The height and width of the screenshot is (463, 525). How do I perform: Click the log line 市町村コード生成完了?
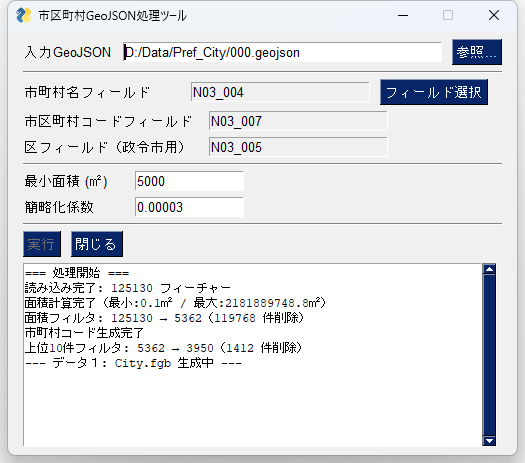[84, 333]
